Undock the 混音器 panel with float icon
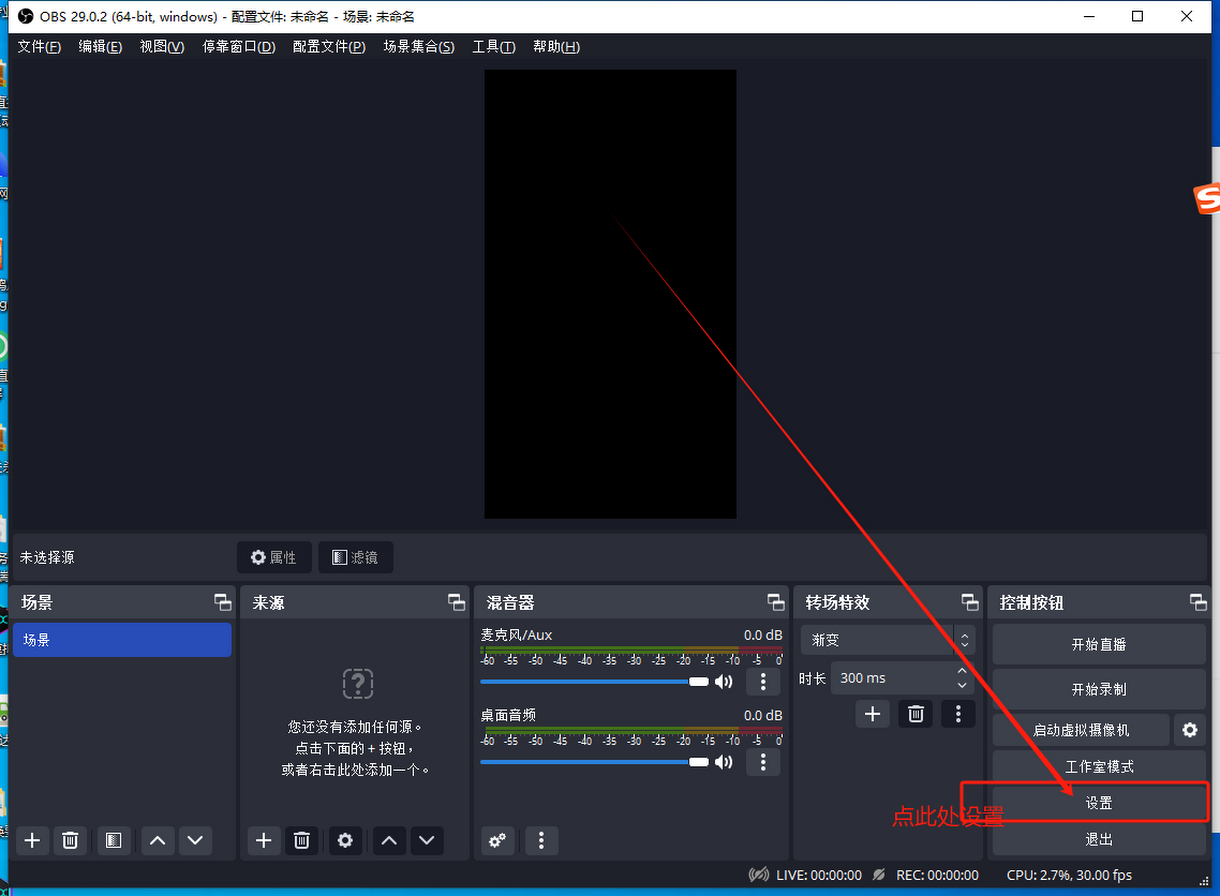The image size is (1220, 896). click(x=776, y=602)
